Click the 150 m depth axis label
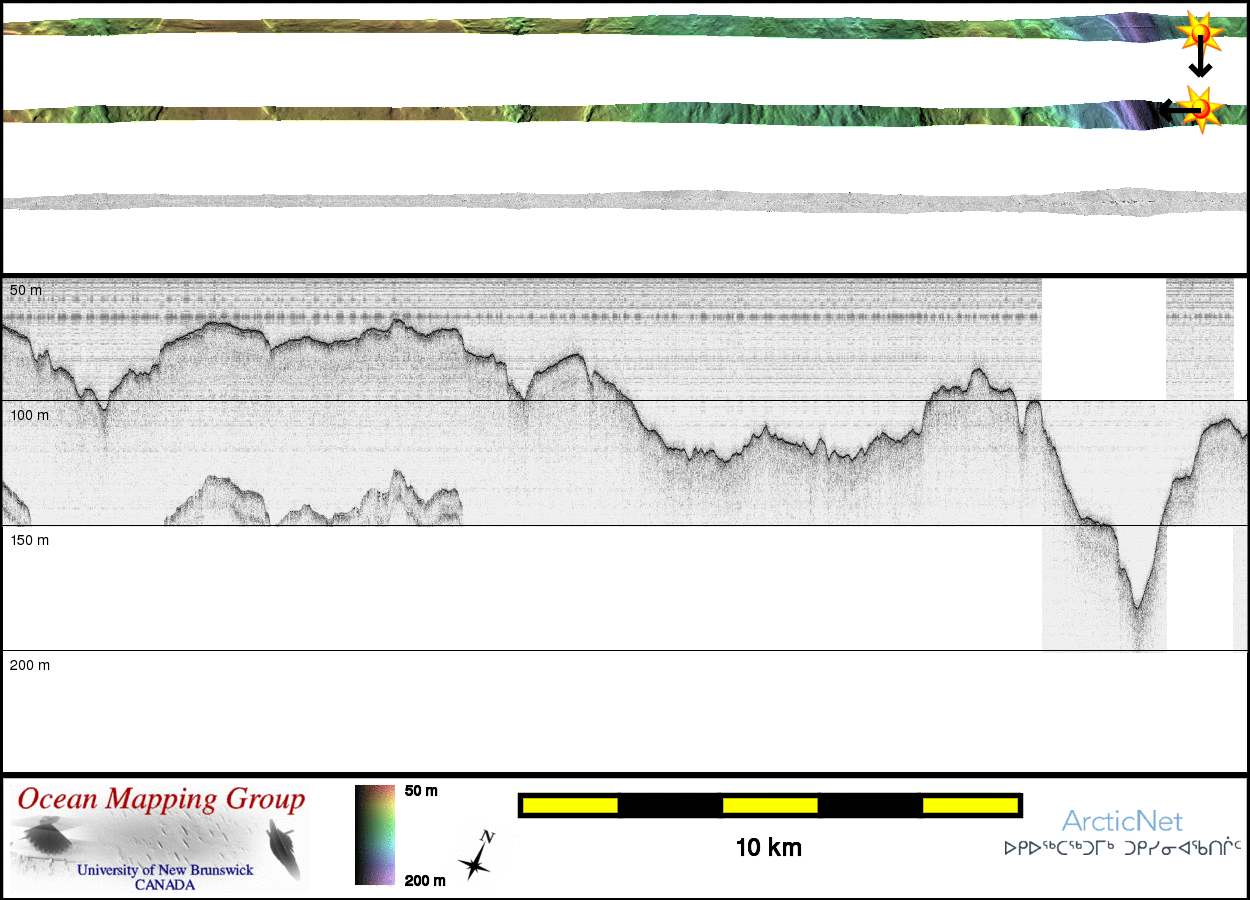The height and width of the screenshot is (900, 1250). point(30,540)
